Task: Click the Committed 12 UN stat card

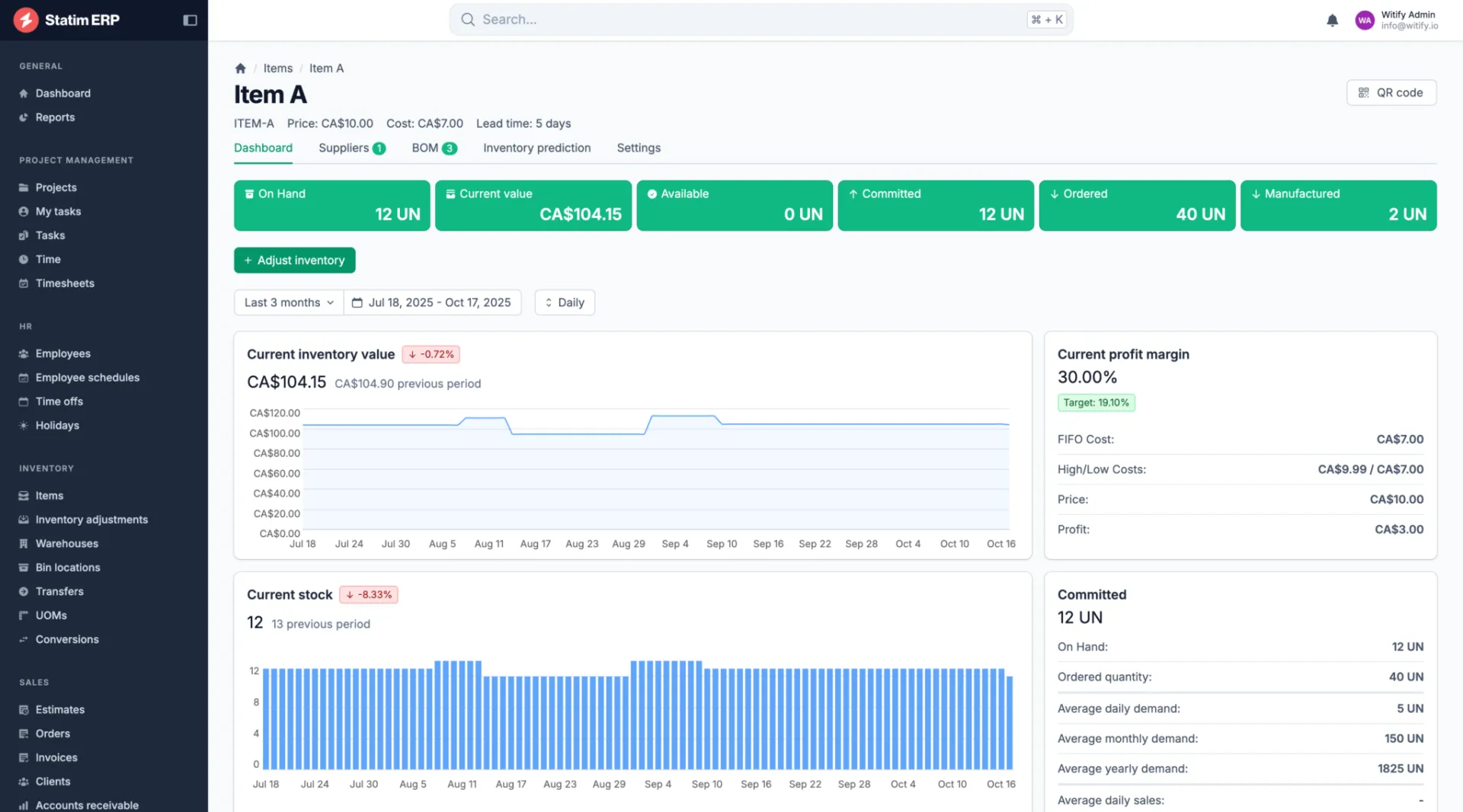Action: coord(936,206)
